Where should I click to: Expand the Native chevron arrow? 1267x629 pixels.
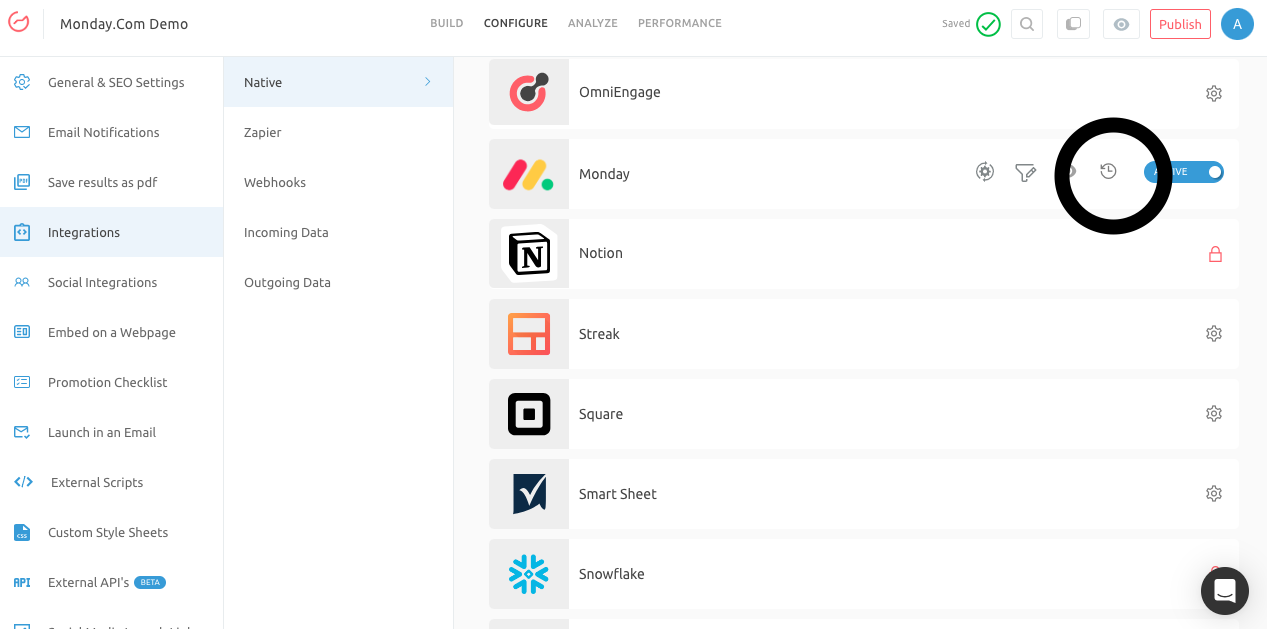point(428,82)
